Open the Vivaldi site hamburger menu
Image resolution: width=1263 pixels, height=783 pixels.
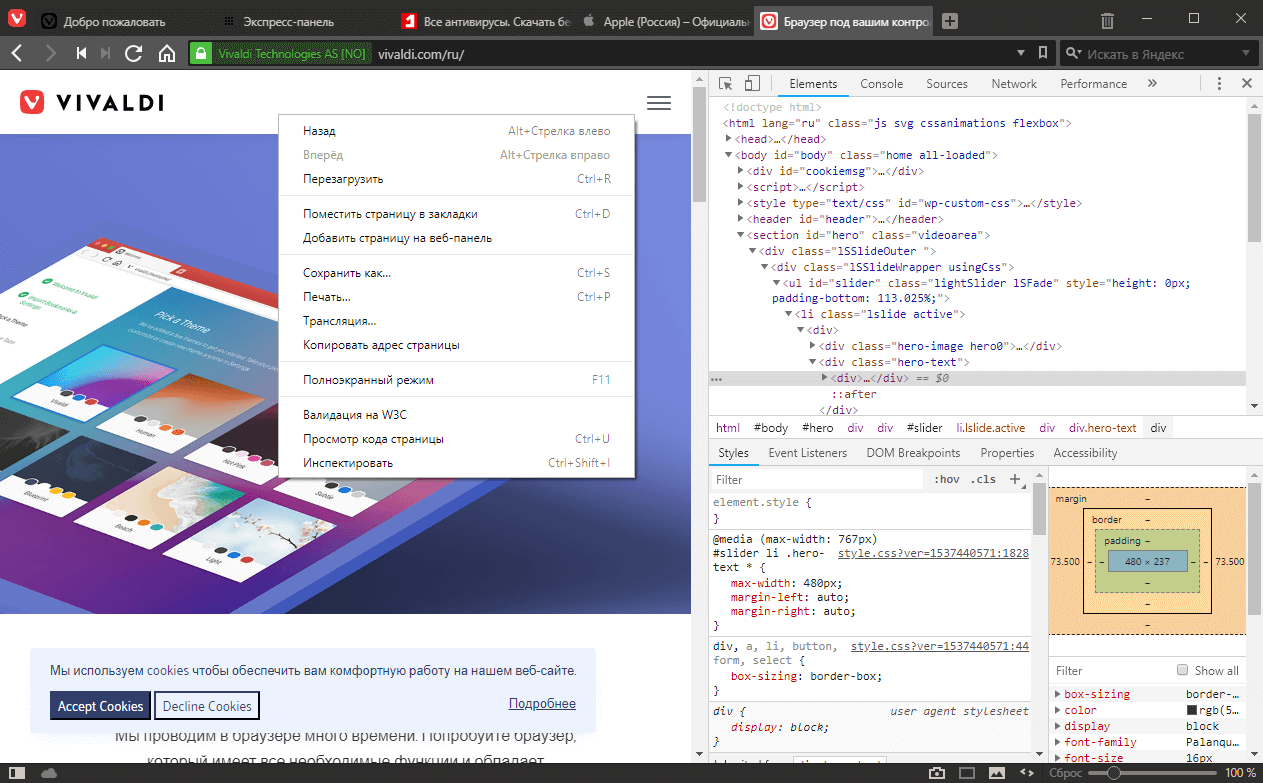(659, 102)
